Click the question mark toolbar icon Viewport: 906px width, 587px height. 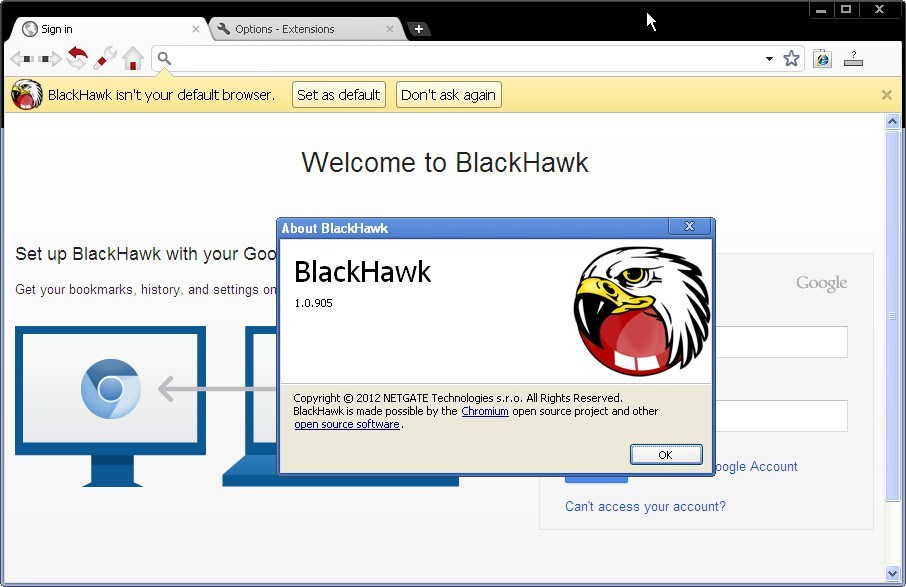(x=853, y=58)
